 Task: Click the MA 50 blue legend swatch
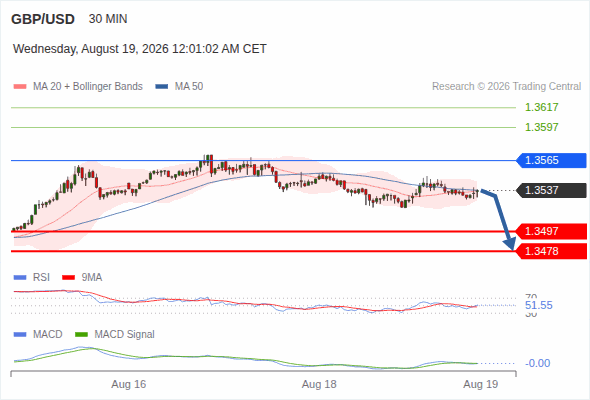click(162, 87)
